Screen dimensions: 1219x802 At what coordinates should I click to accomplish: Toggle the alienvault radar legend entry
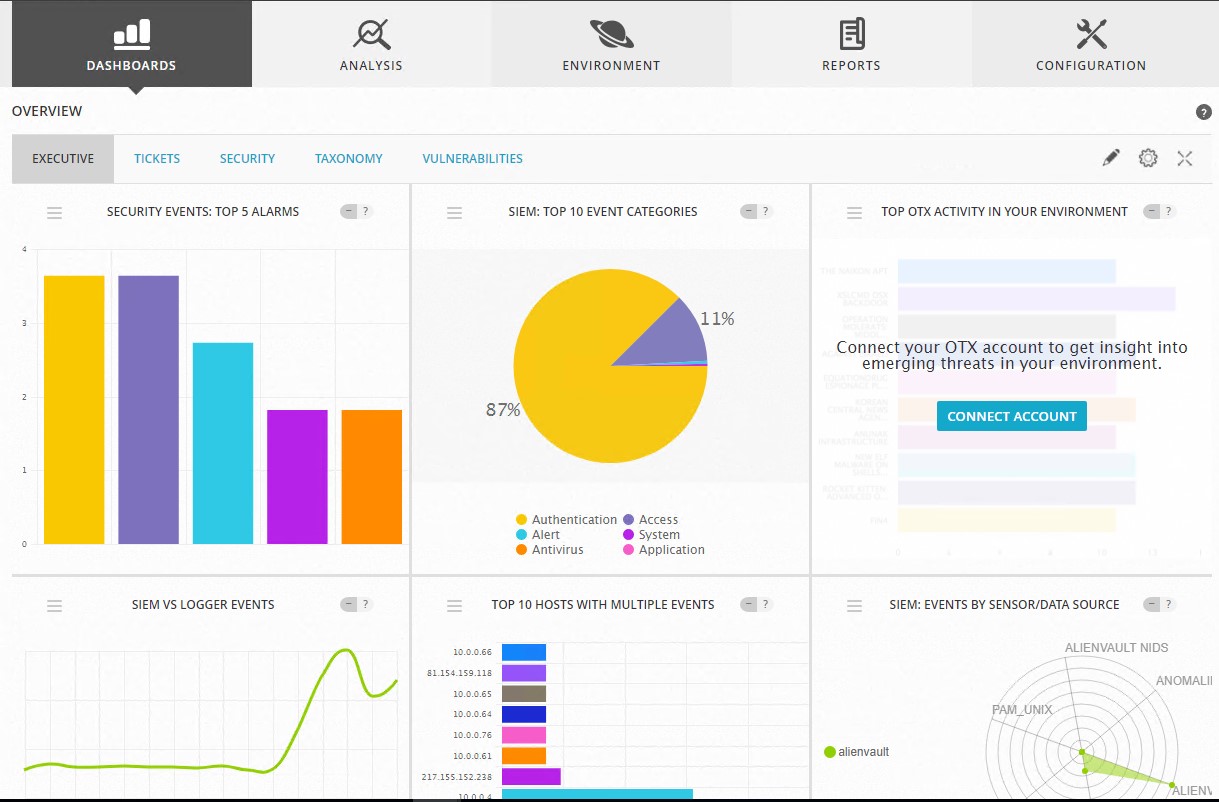click(856, 752)
